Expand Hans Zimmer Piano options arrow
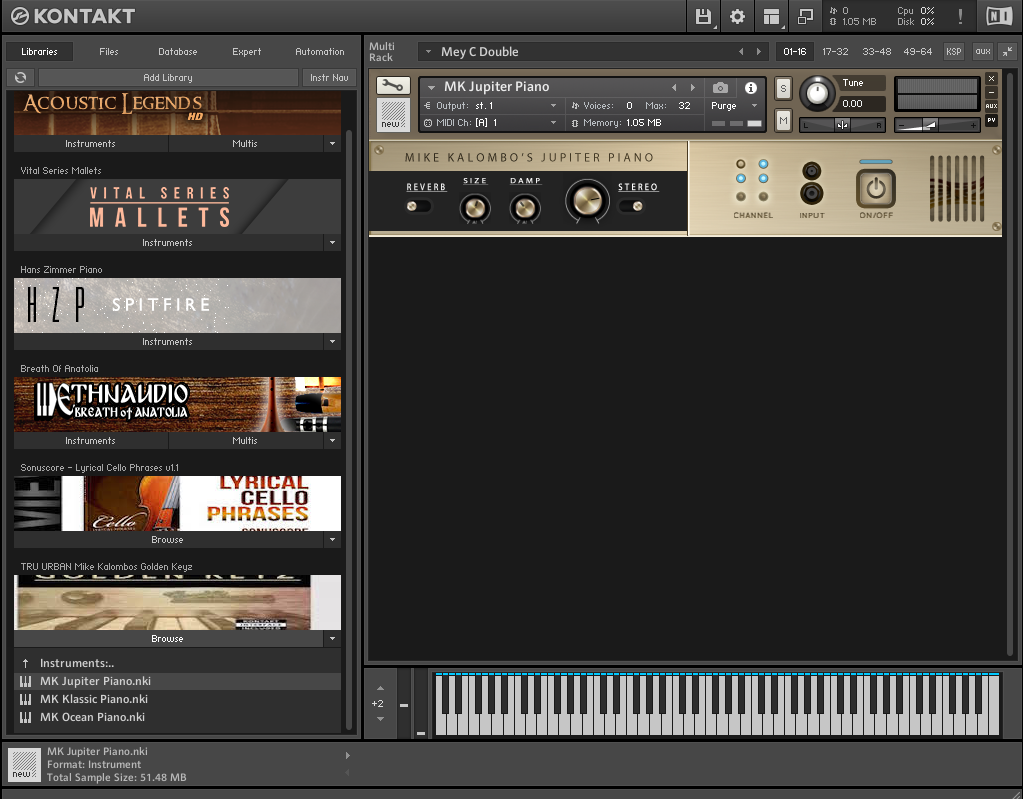The height and width of the screenshot is (799, 1023). 332,342
